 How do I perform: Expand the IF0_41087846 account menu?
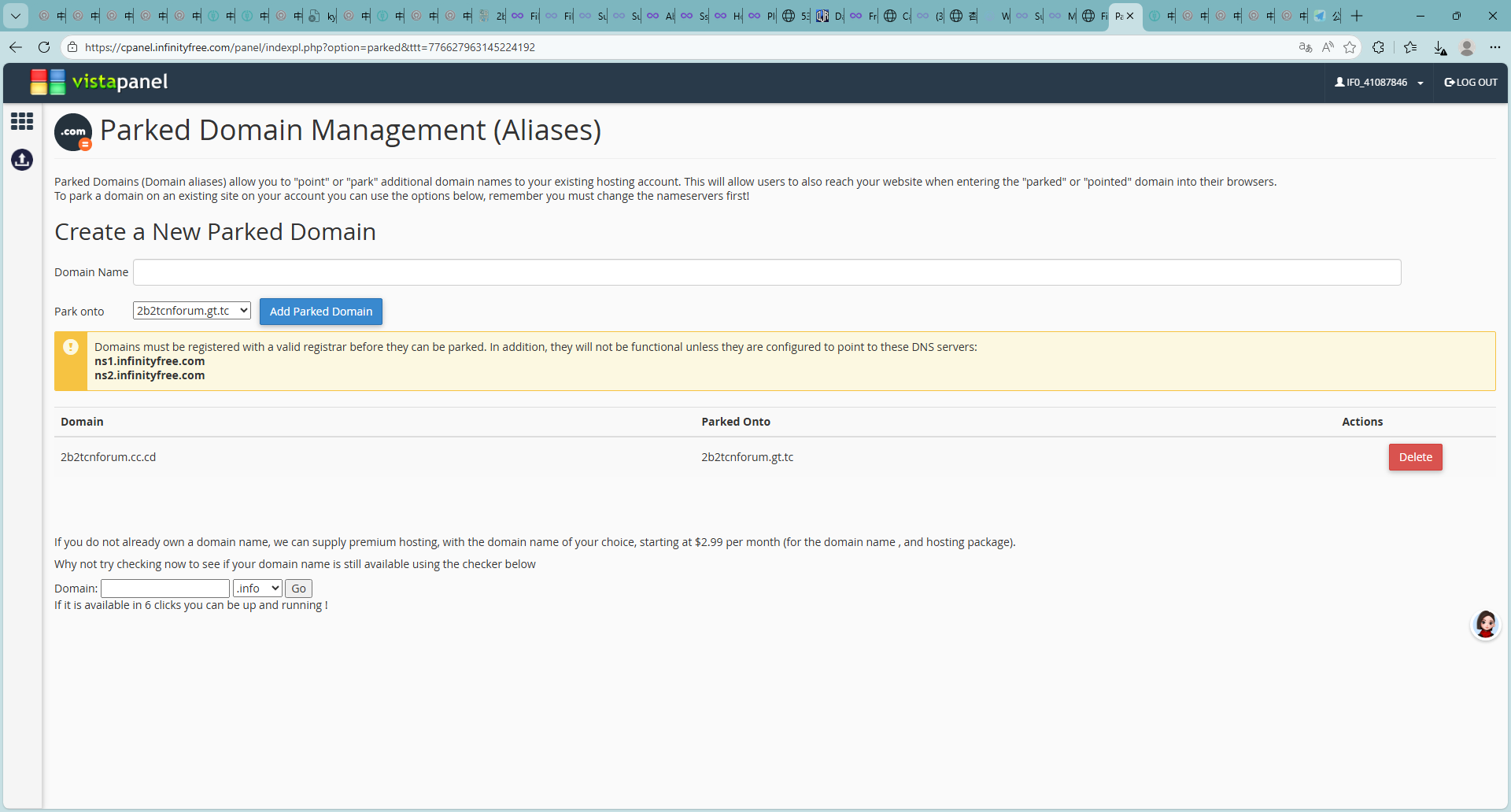pyautogui.click(x=1379, y=83)
